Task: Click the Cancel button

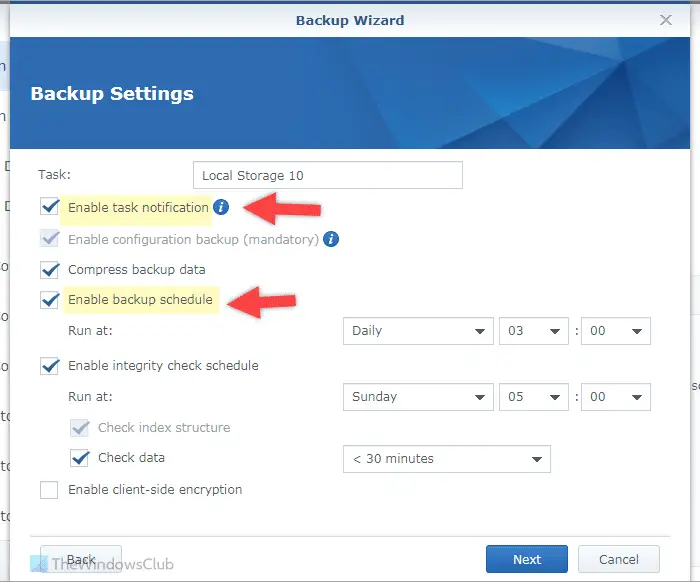Action: [619, 559]
